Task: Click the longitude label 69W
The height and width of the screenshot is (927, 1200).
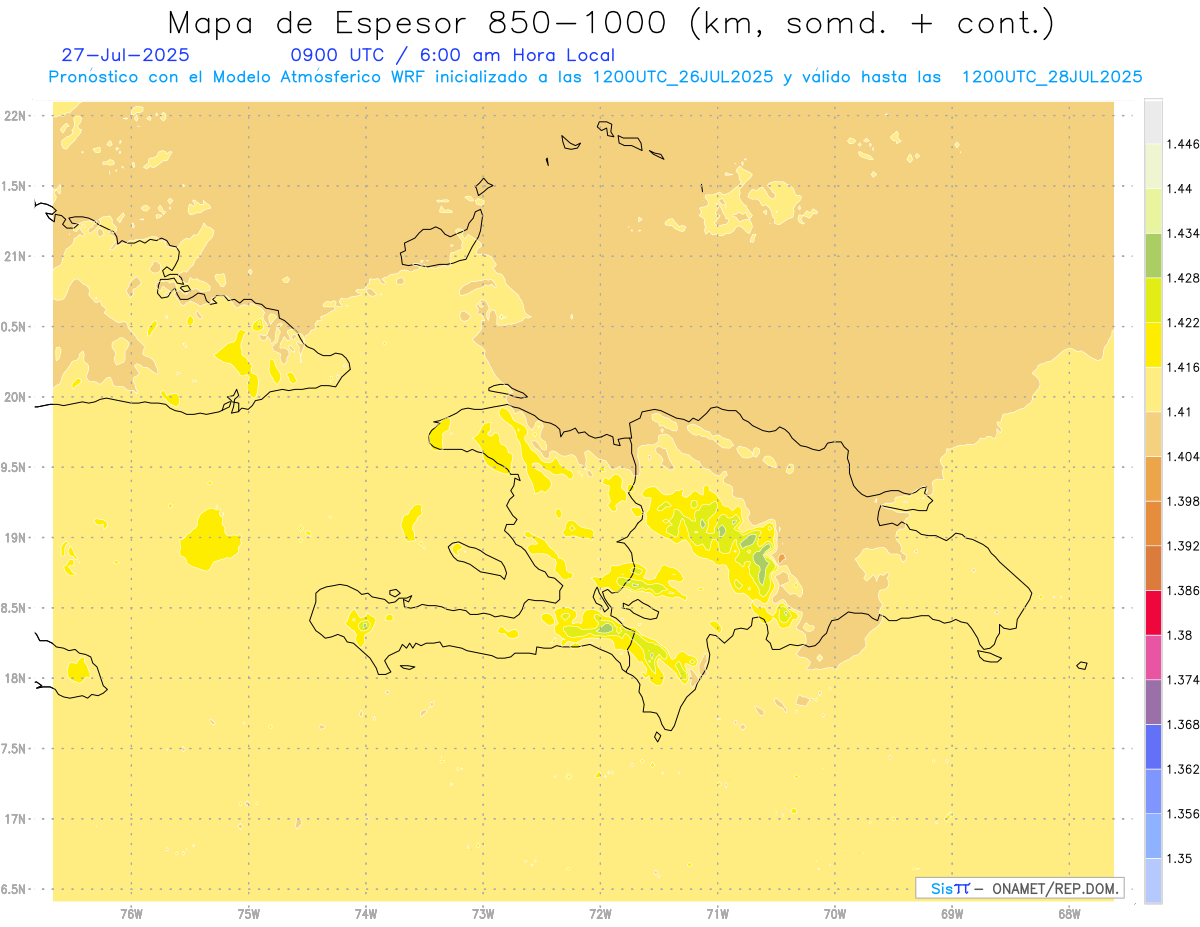Action: [952, 914]
